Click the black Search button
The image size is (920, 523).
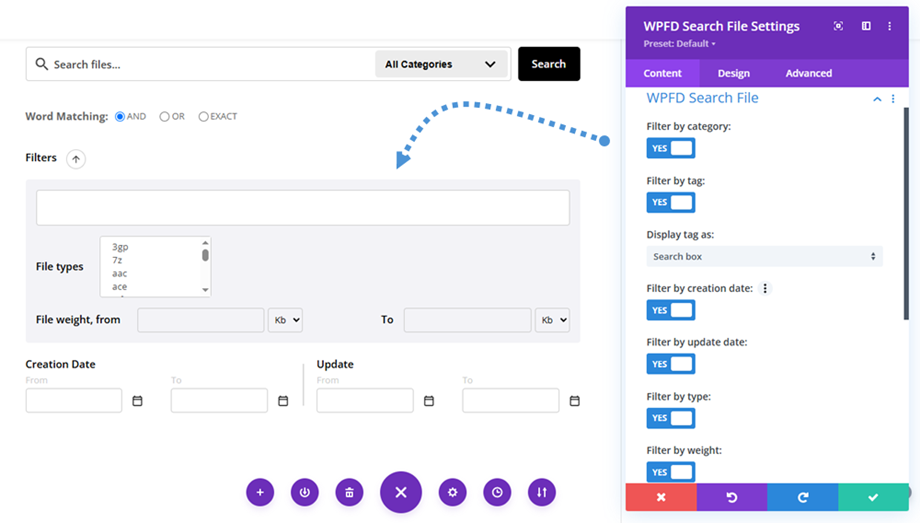pos(549,64)
